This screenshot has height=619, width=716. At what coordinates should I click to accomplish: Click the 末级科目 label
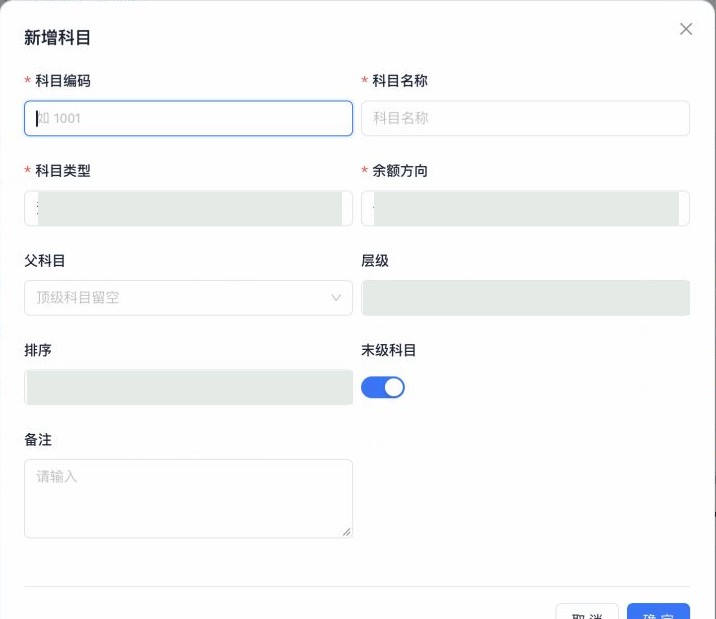pos(389,350)
